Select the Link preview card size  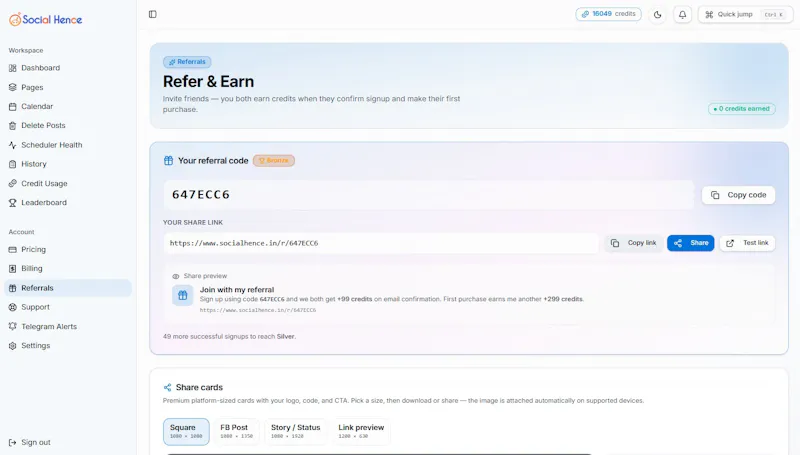click(x=361, y=432)
